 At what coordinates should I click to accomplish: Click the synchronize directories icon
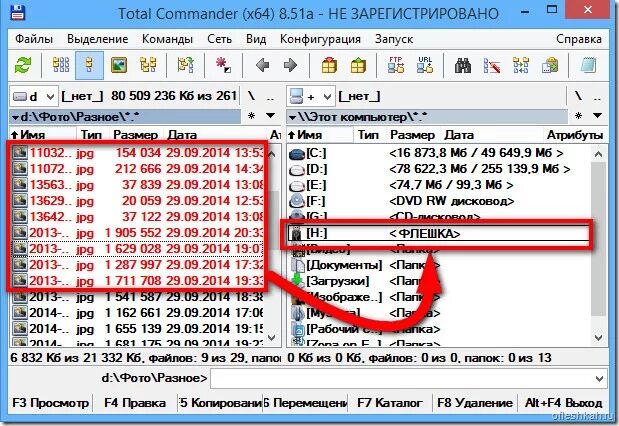pos(521,65)
